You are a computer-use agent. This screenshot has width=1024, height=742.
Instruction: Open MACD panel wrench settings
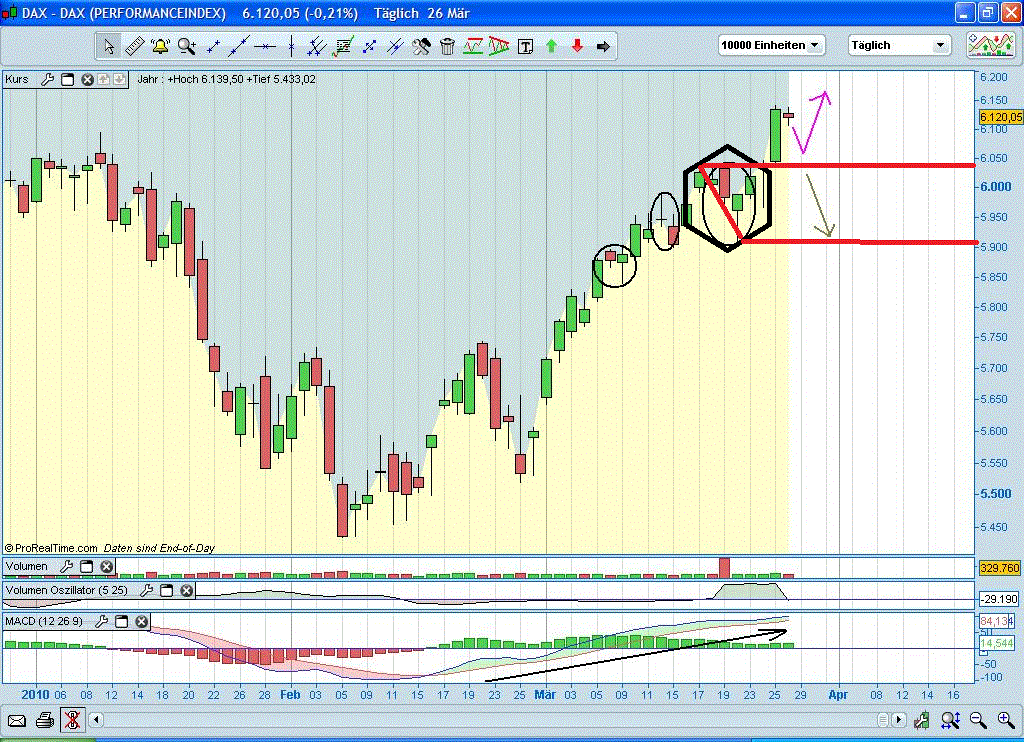click(x=101, y=621)
